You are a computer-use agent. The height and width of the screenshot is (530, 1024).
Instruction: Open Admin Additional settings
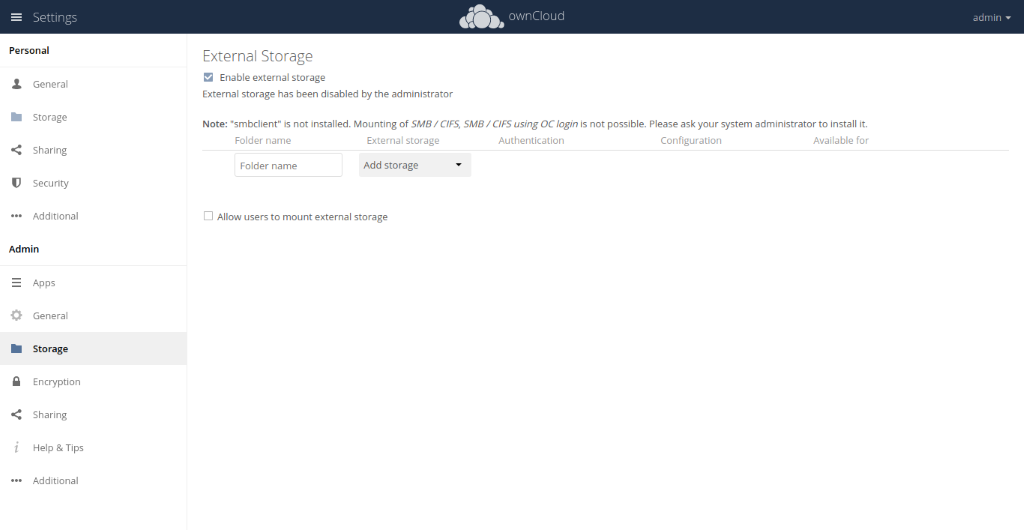[55, 480]
